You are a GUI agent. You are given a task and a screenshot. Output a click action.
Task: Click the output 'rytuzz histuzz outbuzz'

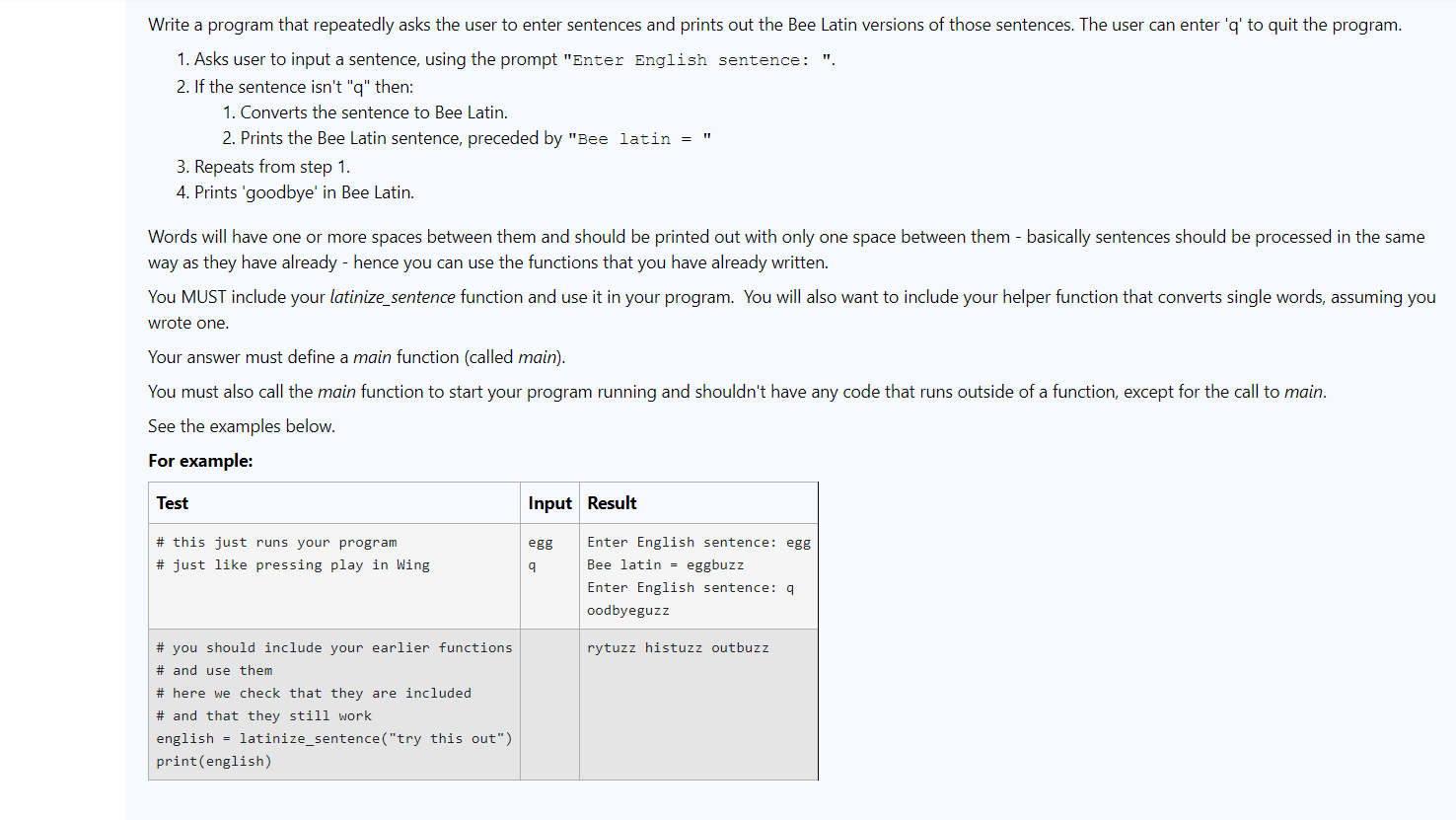click(678, 647)
